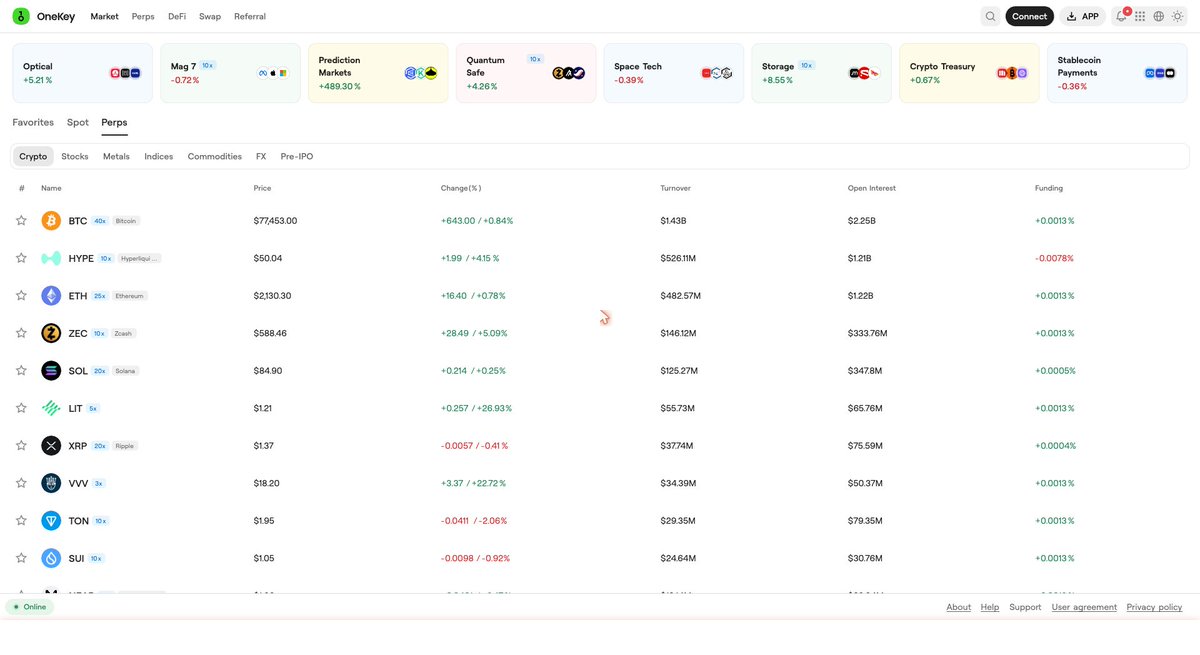This screenshot has width=1200, height=655.
Task: Click the Zcash coin icon
Action: click(x=51, y=333)
